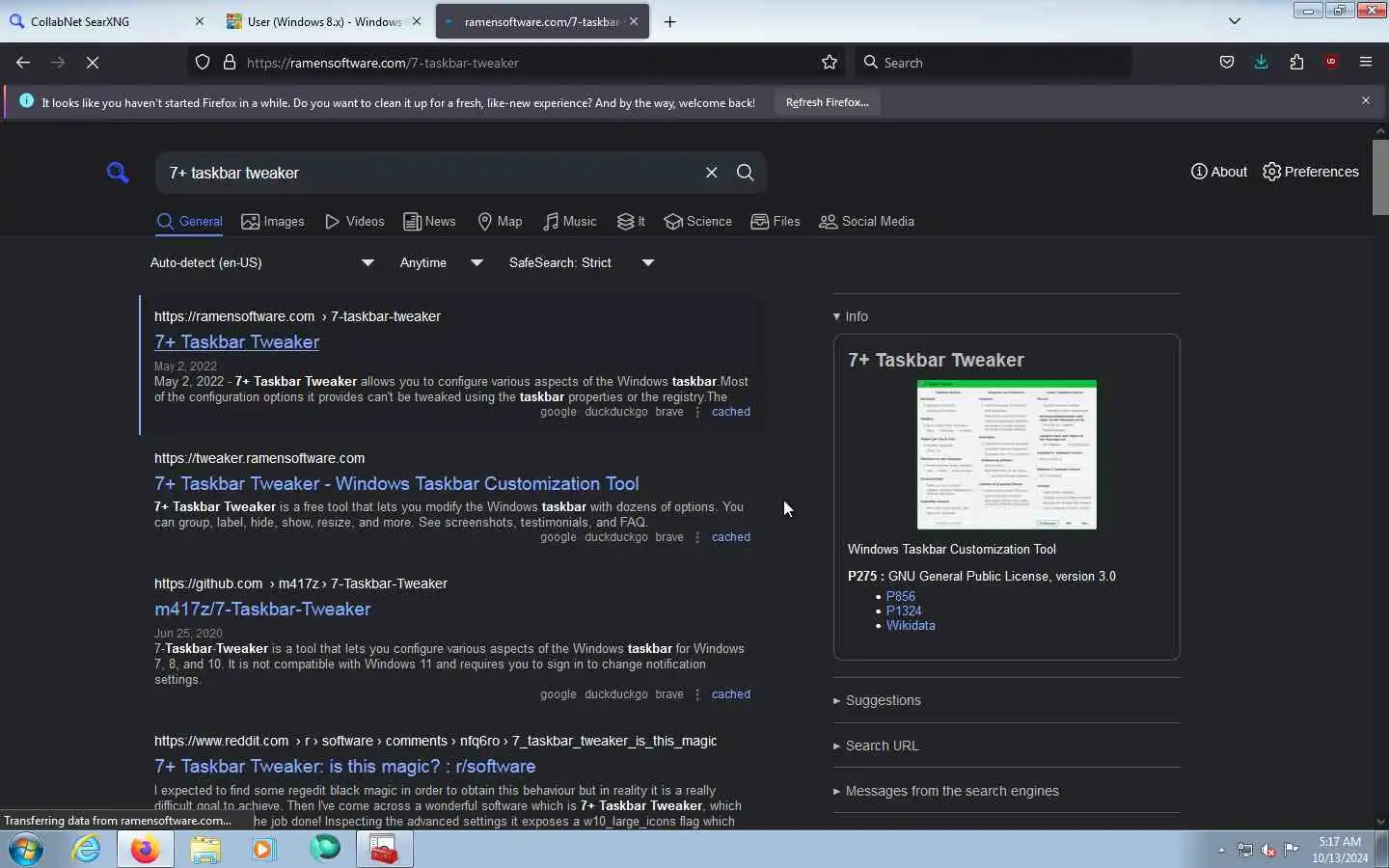Expand Messages from the search engines
This screenshot has width=1389, height=868.
point(946,791)
